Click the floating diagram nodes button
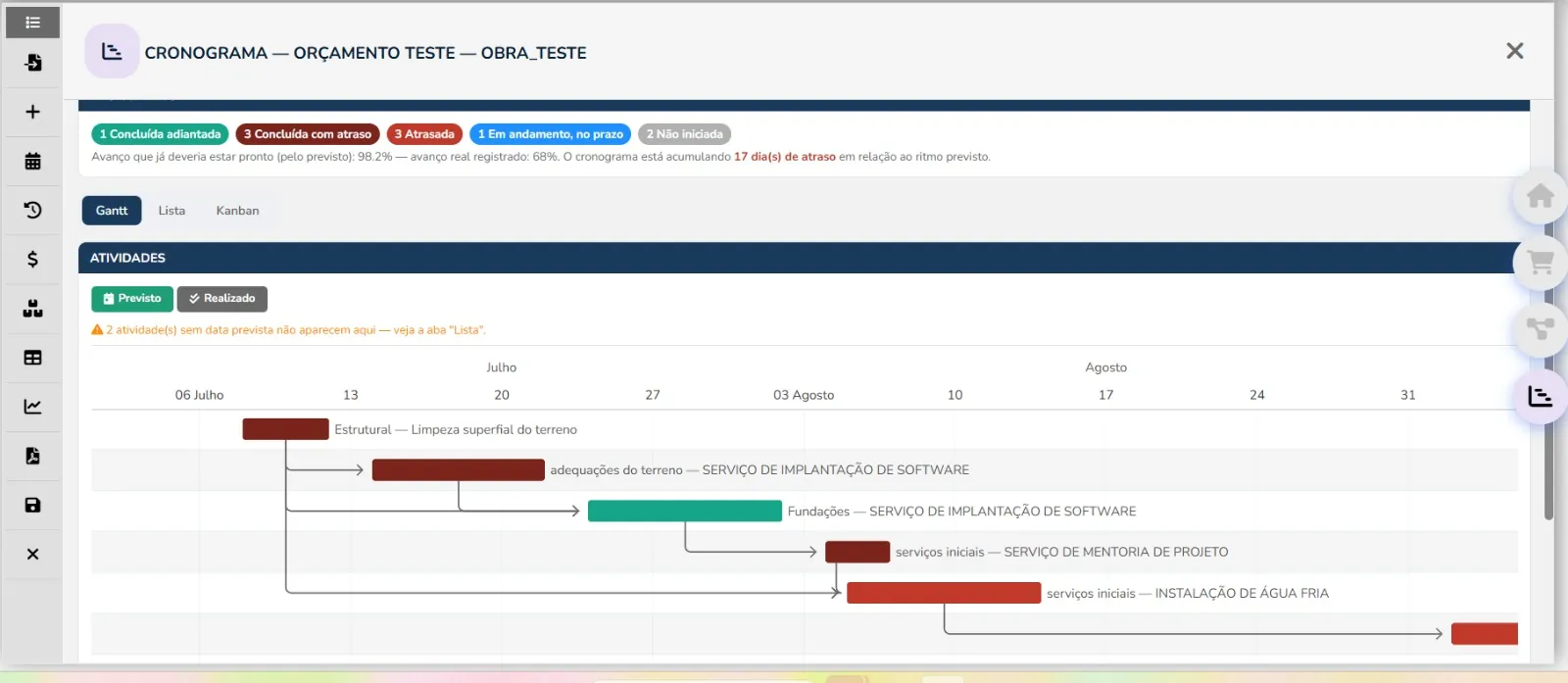The image size is (1568, 683). 1540,329
